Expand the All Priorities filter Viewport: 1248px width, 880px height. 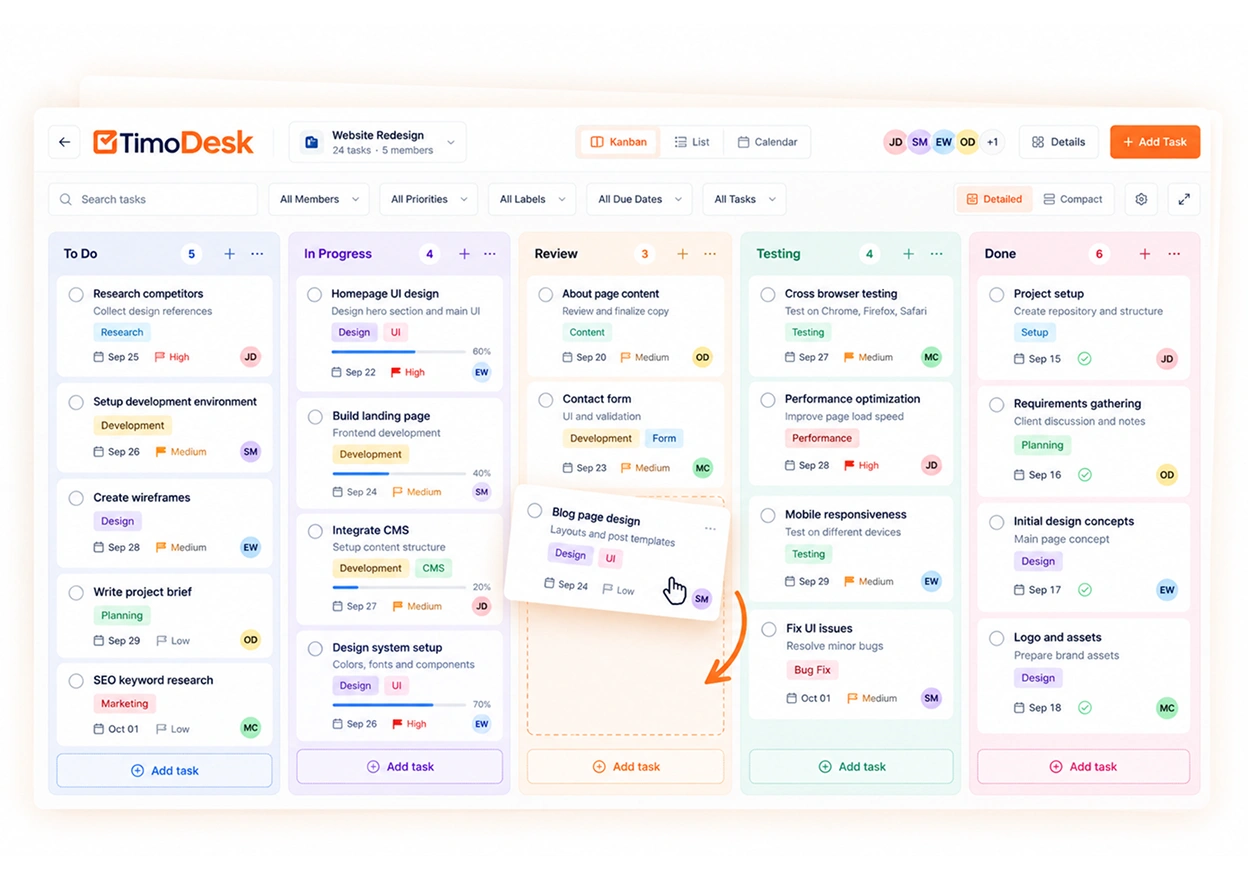click(428, 199)
